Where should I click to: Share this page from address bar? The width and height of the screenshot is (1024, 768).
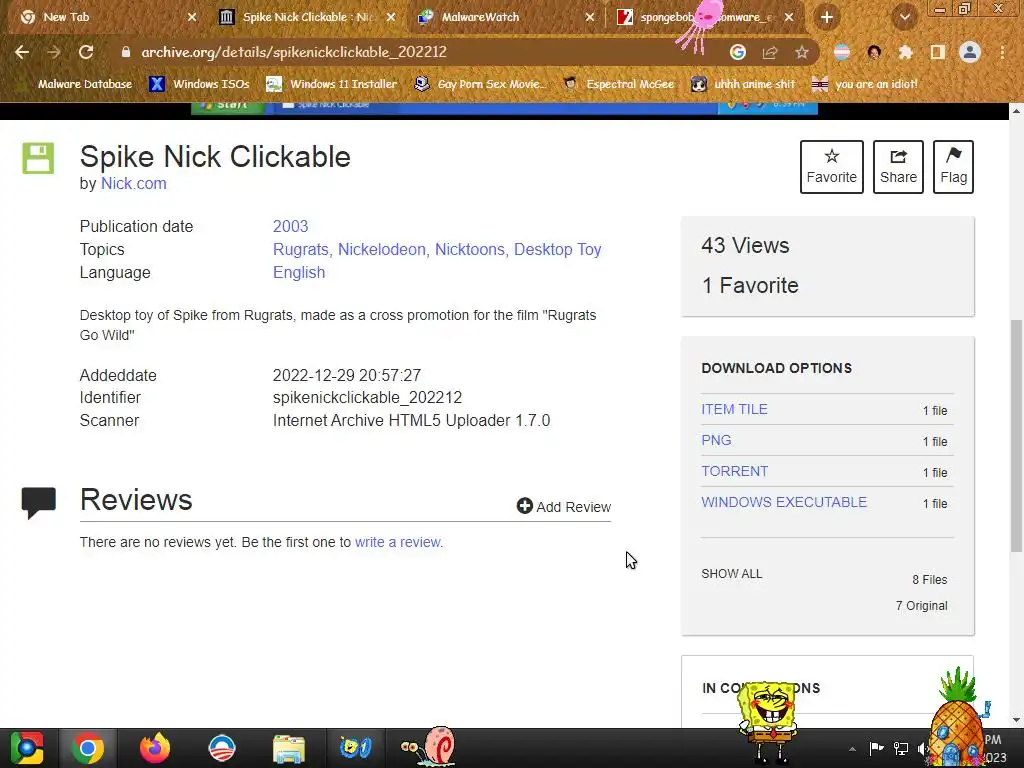(770, 52)
